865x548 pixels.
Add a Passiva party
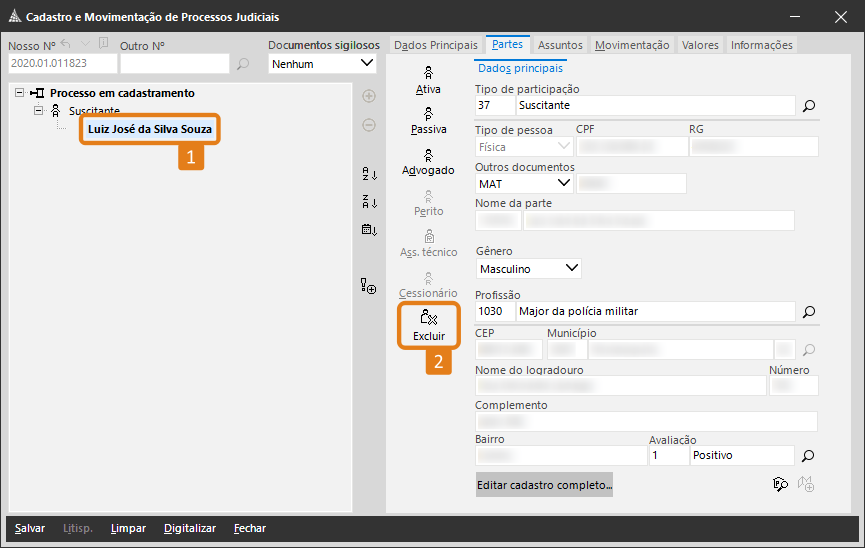point(428,120)
